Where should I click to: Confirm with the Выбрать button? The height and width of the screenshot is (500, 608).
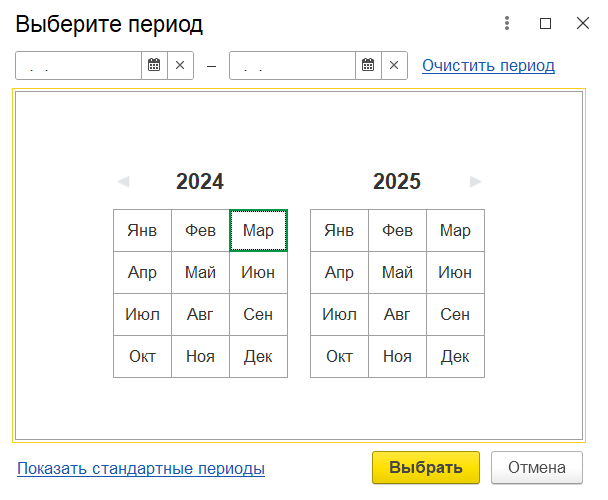426,467
